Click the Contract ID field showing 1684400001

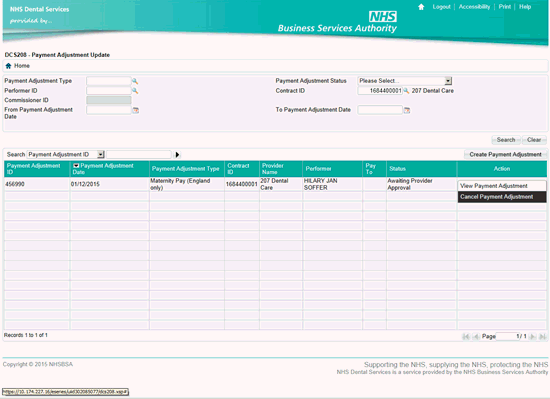[x=380, y=90]
